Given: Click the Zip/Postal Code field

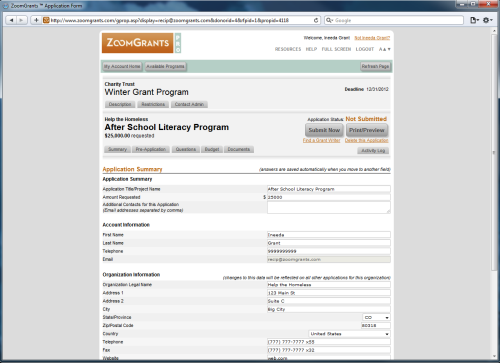Looking at the screenshot, I should [x=376, y=326].
